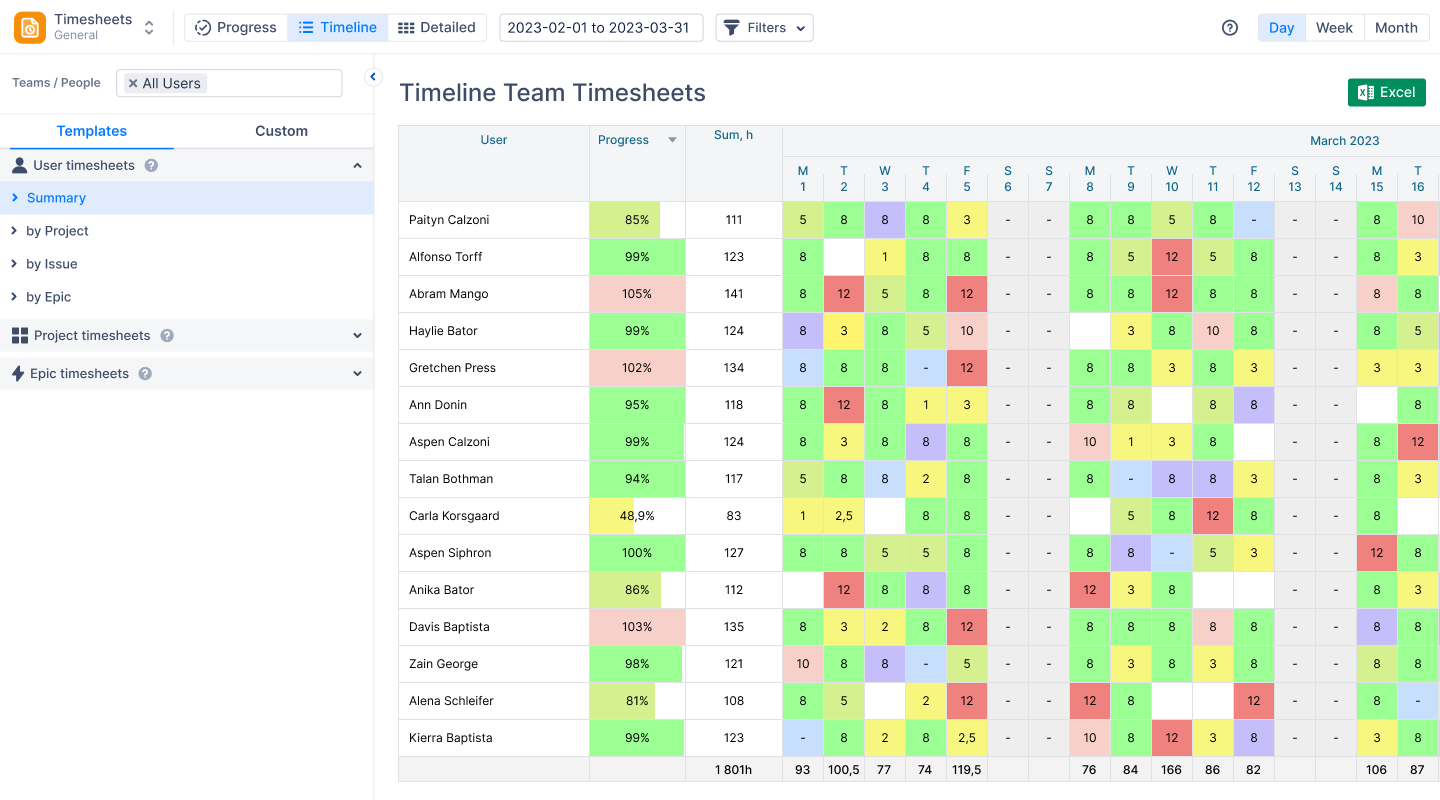Switch to Week view
The height and width of the screenshot is (800, 1440).
click(x=1334, y=27)
